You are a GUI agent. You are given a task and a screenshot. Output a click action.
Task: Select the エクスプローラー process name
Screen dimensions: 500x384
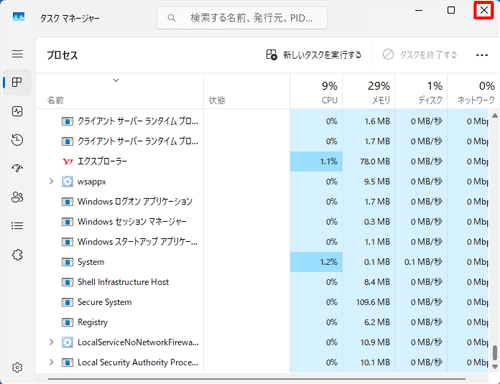[102, 162]
